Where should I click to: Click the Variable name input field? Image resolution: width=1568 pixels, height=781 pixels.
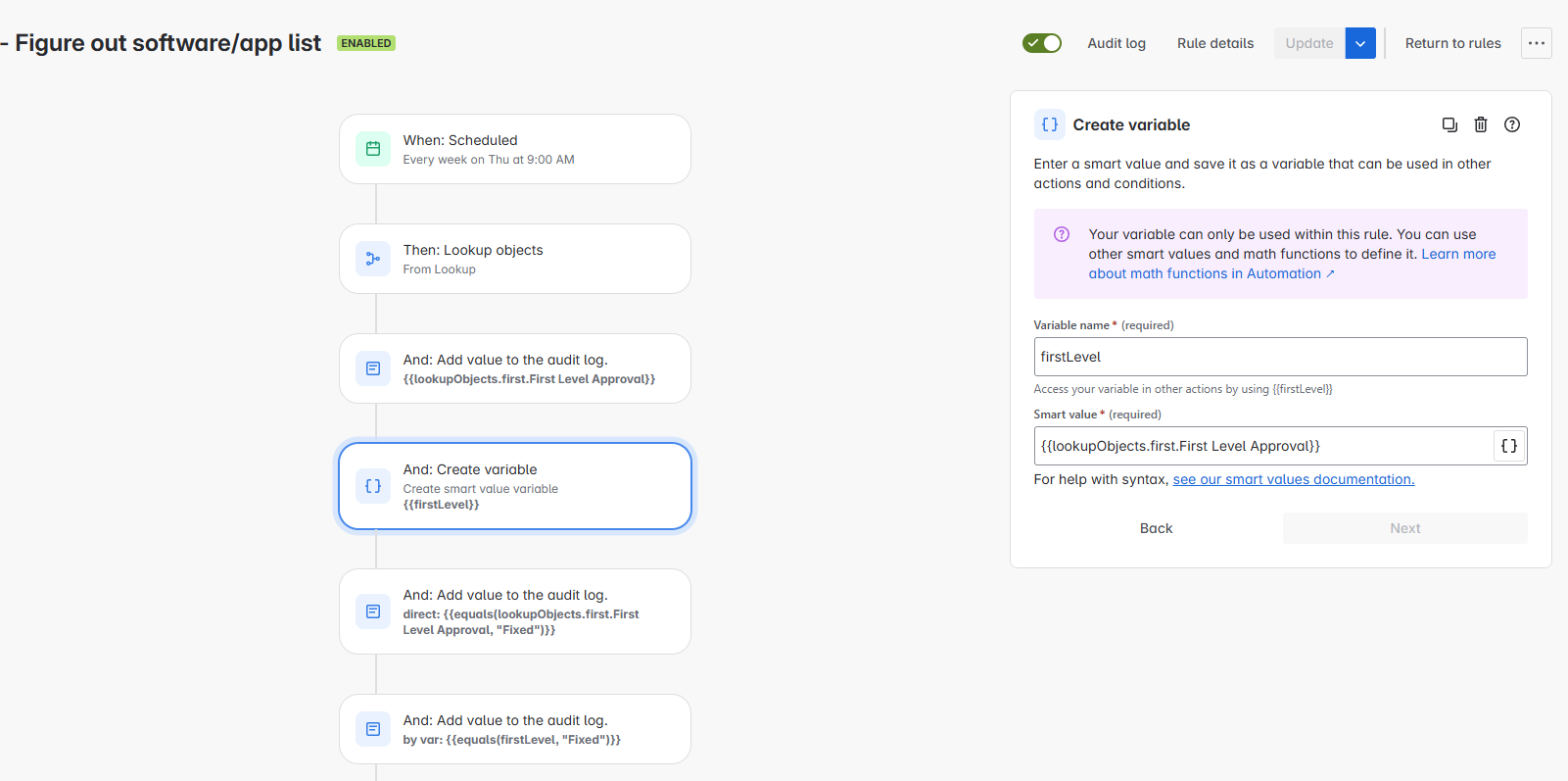[1280, 357]
